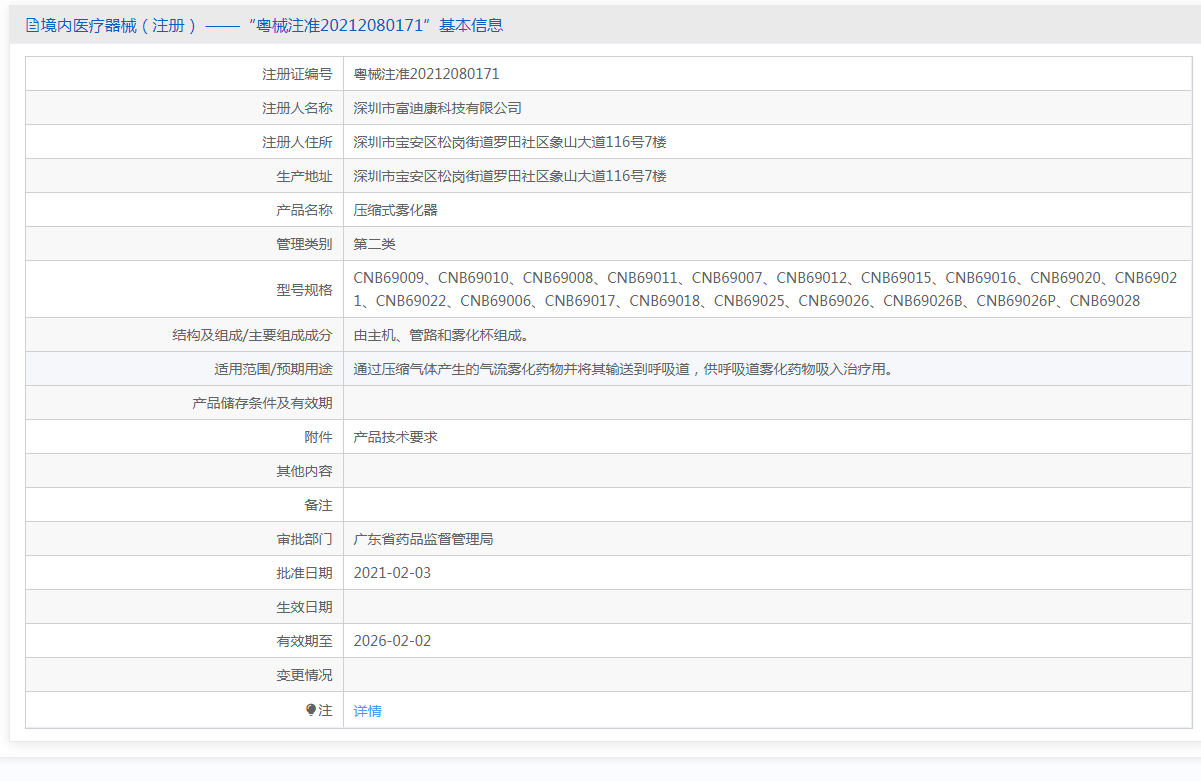Click the management category value 第二类
Screen dimensions: 1201x781
pos(375,244)
